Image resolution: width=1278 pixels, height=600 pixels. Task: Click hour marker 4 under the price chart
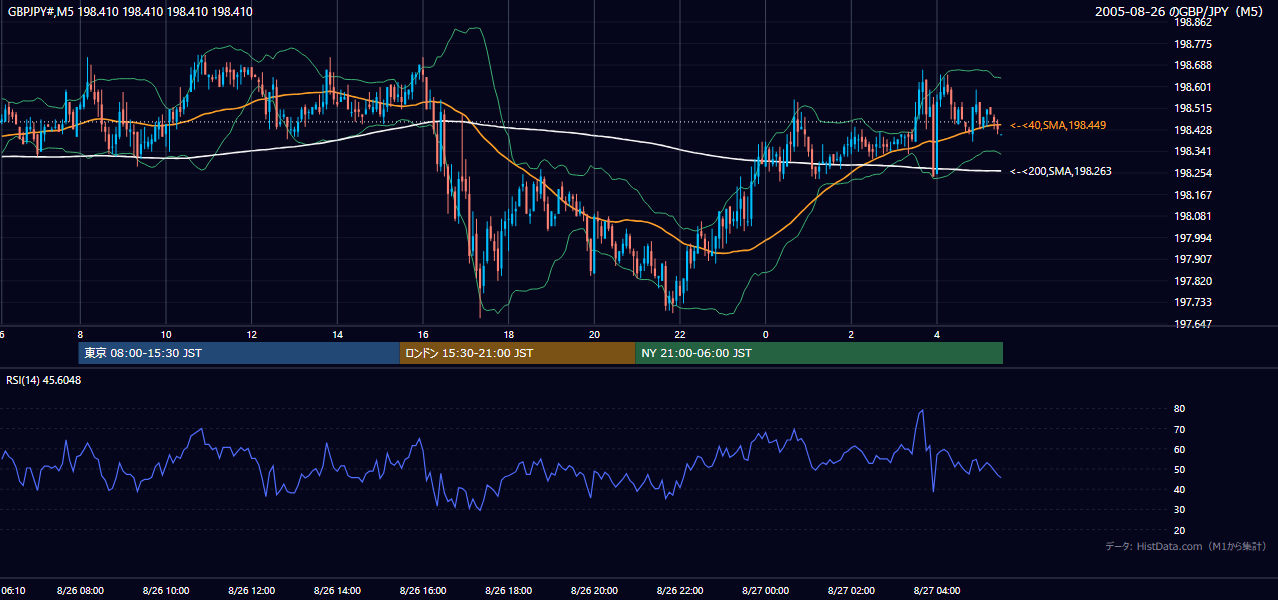tap(937, 334)
